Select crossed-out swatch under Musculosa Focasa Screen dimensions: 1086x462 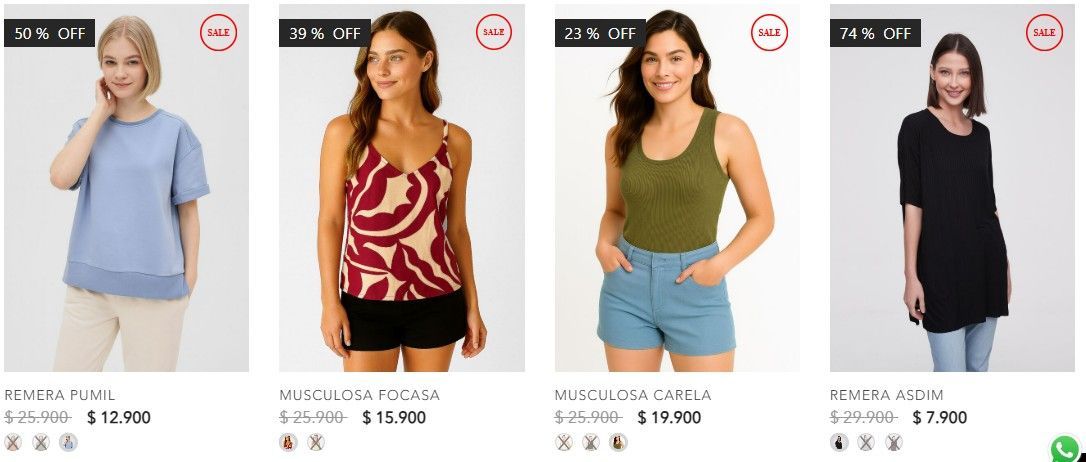coord(316,442)
